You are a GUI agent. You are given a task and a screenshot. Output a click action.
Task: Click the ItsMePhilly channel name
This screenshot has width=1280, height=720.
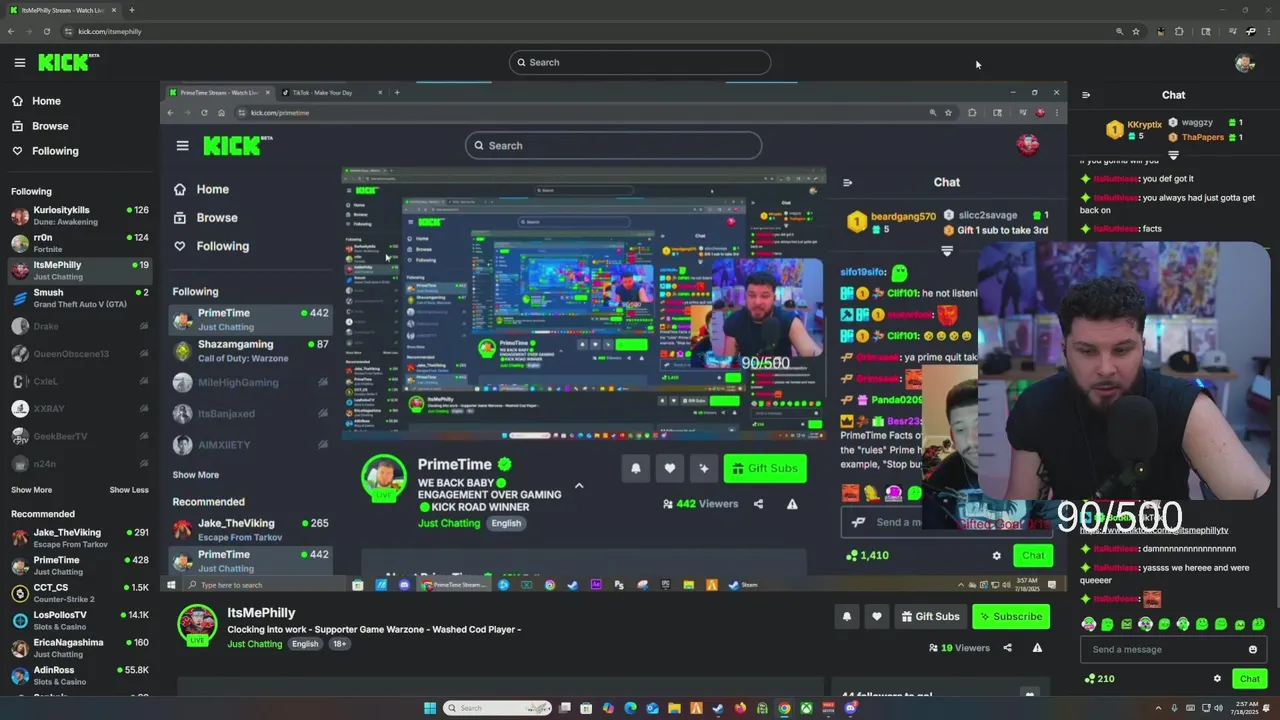click(261, 612)
